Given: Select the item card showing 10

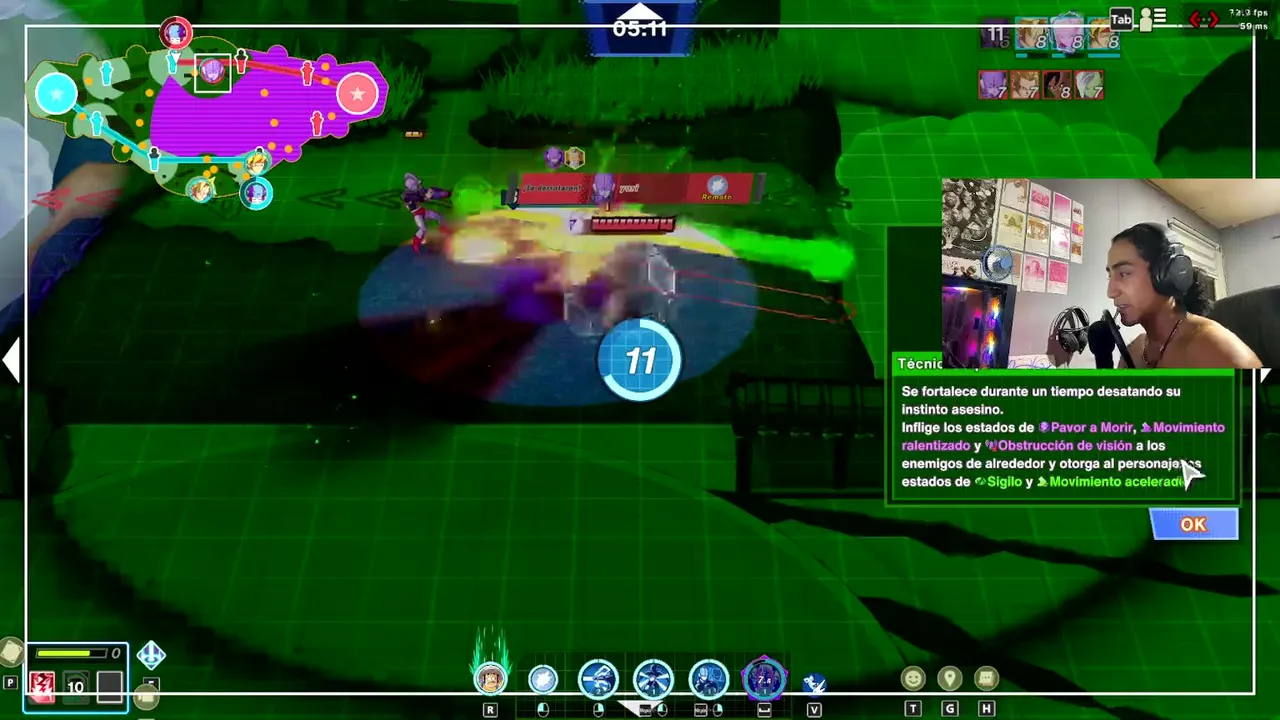Looking at the screenshot, I should 75,686.
